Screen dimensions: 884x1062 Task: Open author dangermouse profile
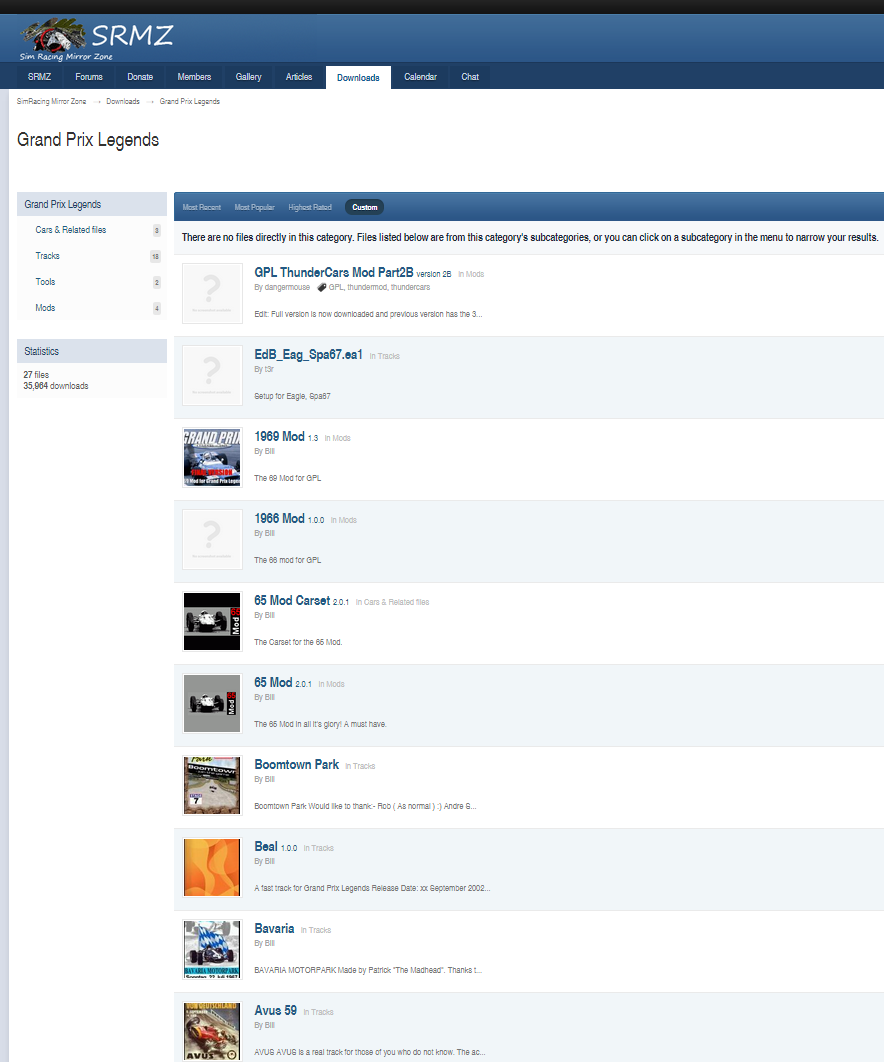287,287
